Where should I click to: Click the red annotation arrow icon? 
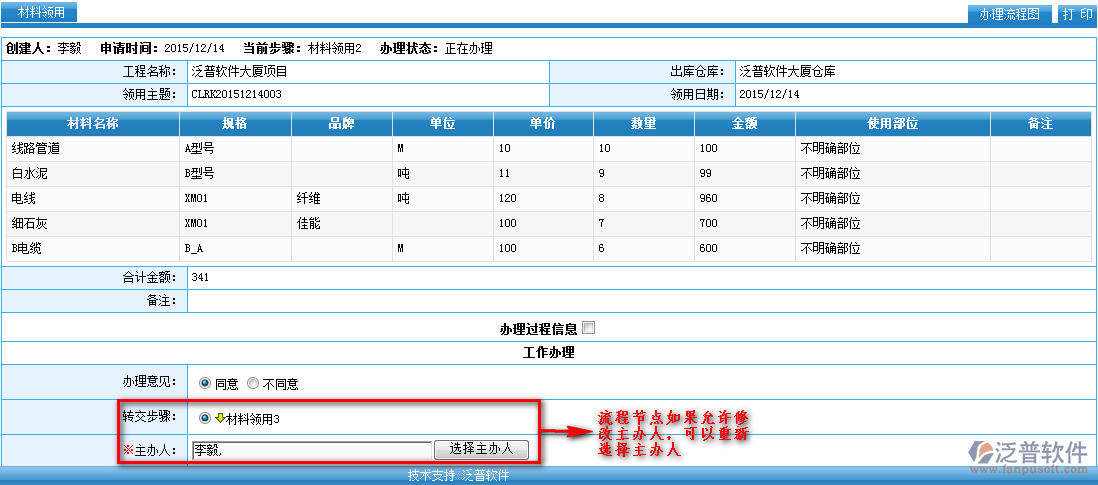[x=566, y=433]
